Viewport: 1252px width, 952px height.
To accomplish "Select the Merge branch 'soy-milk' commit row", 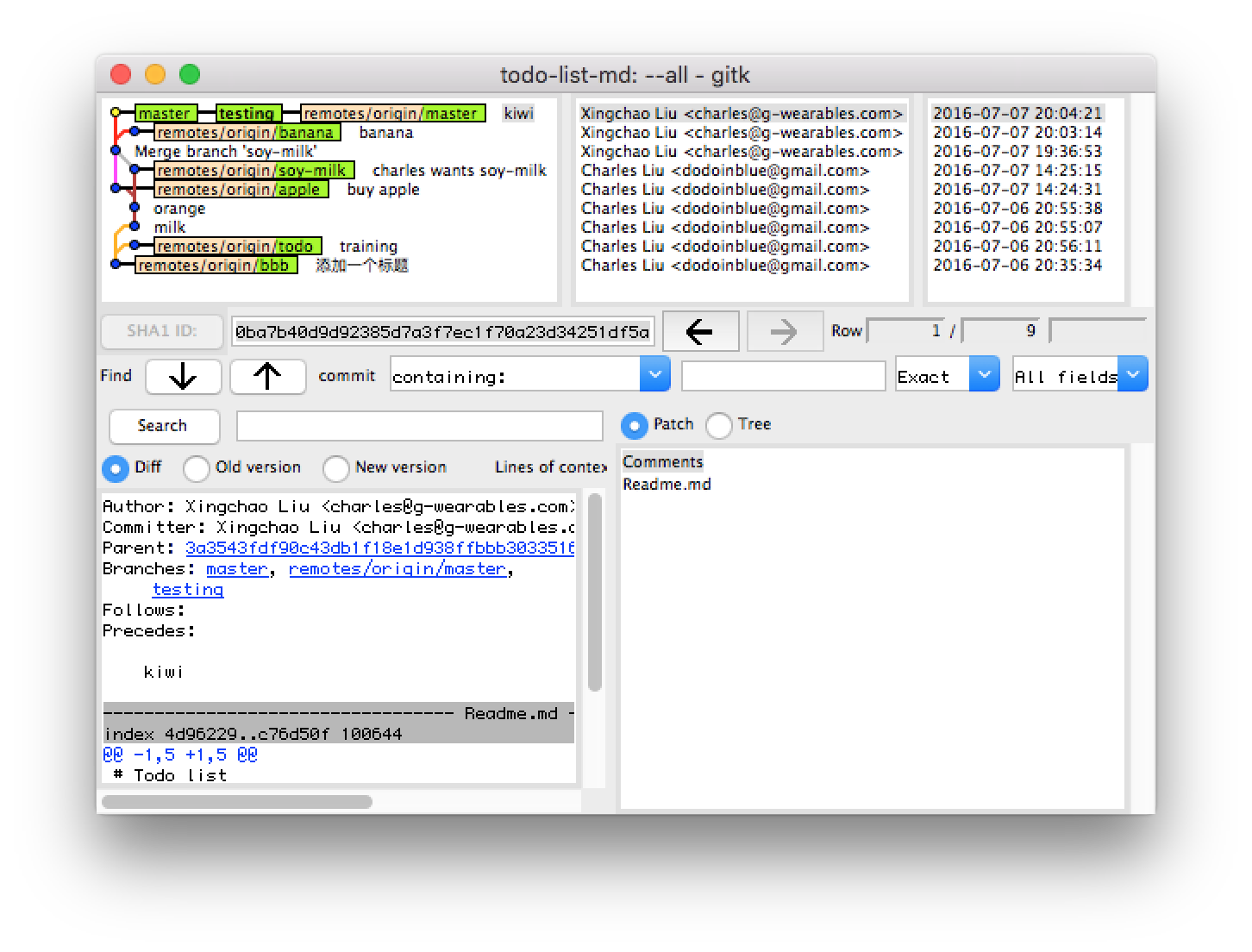I will 226,152.
